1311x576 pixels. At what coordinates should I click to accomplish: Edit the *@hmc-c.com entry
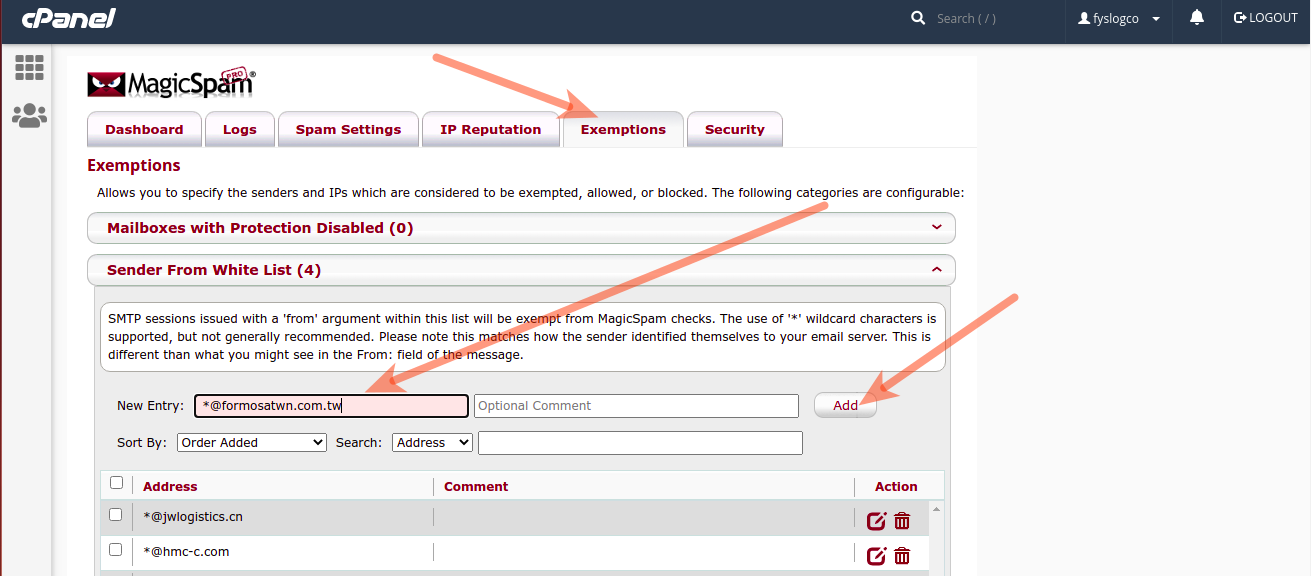pos(877,556)
